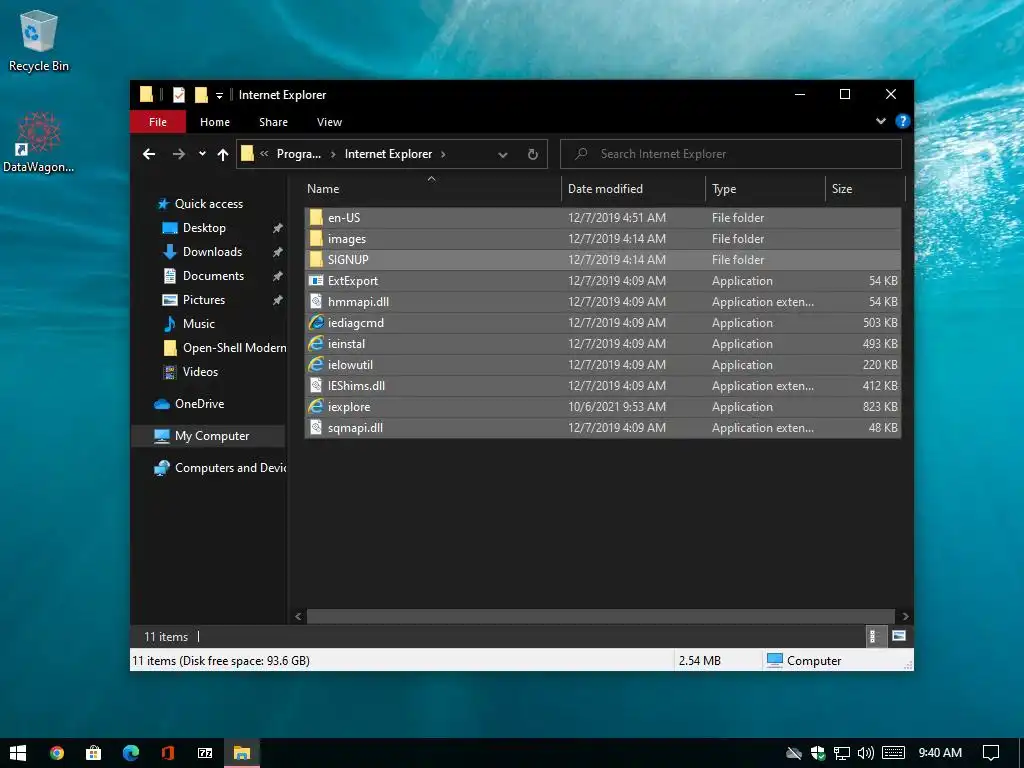
Task: Go forward with the forward arrow
Action: [178, 154]
